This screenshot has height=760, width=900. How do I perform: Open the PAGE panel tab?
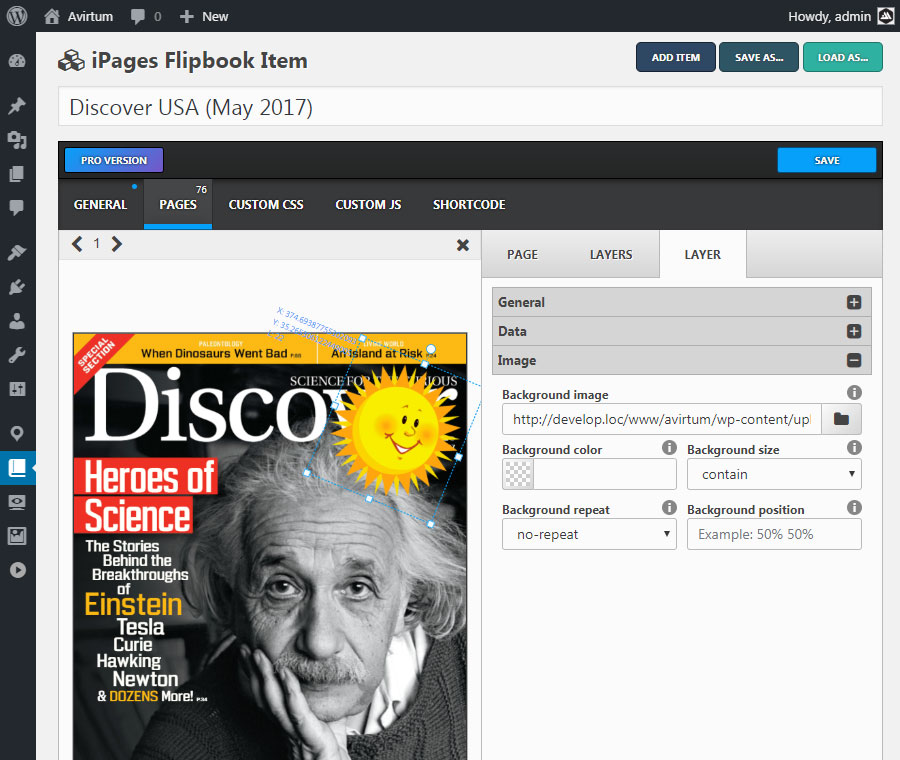tap(522, 254)
